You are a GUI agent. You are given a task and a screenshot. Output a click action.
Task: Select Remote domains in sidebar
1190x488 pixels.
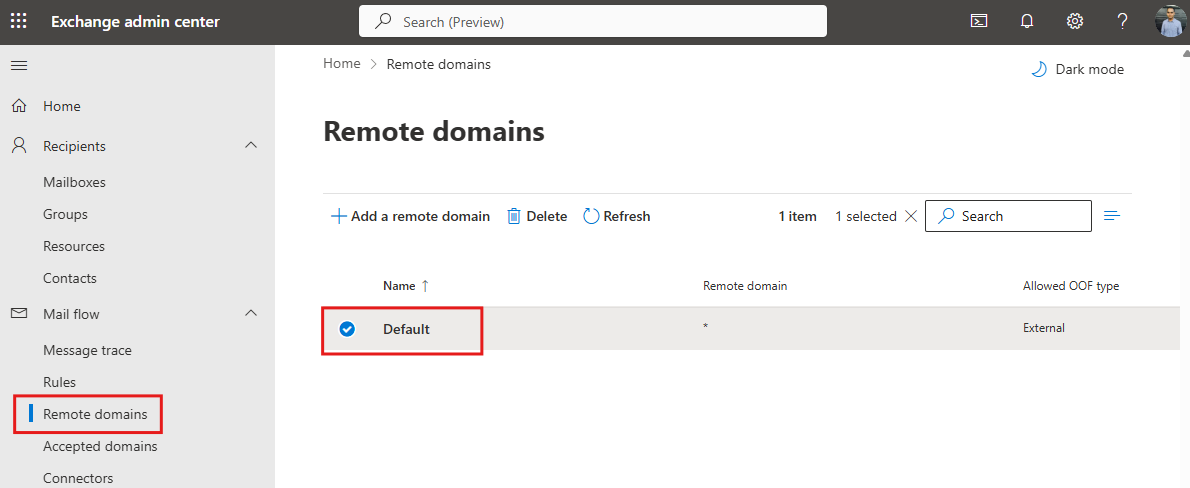coord(95,414)
